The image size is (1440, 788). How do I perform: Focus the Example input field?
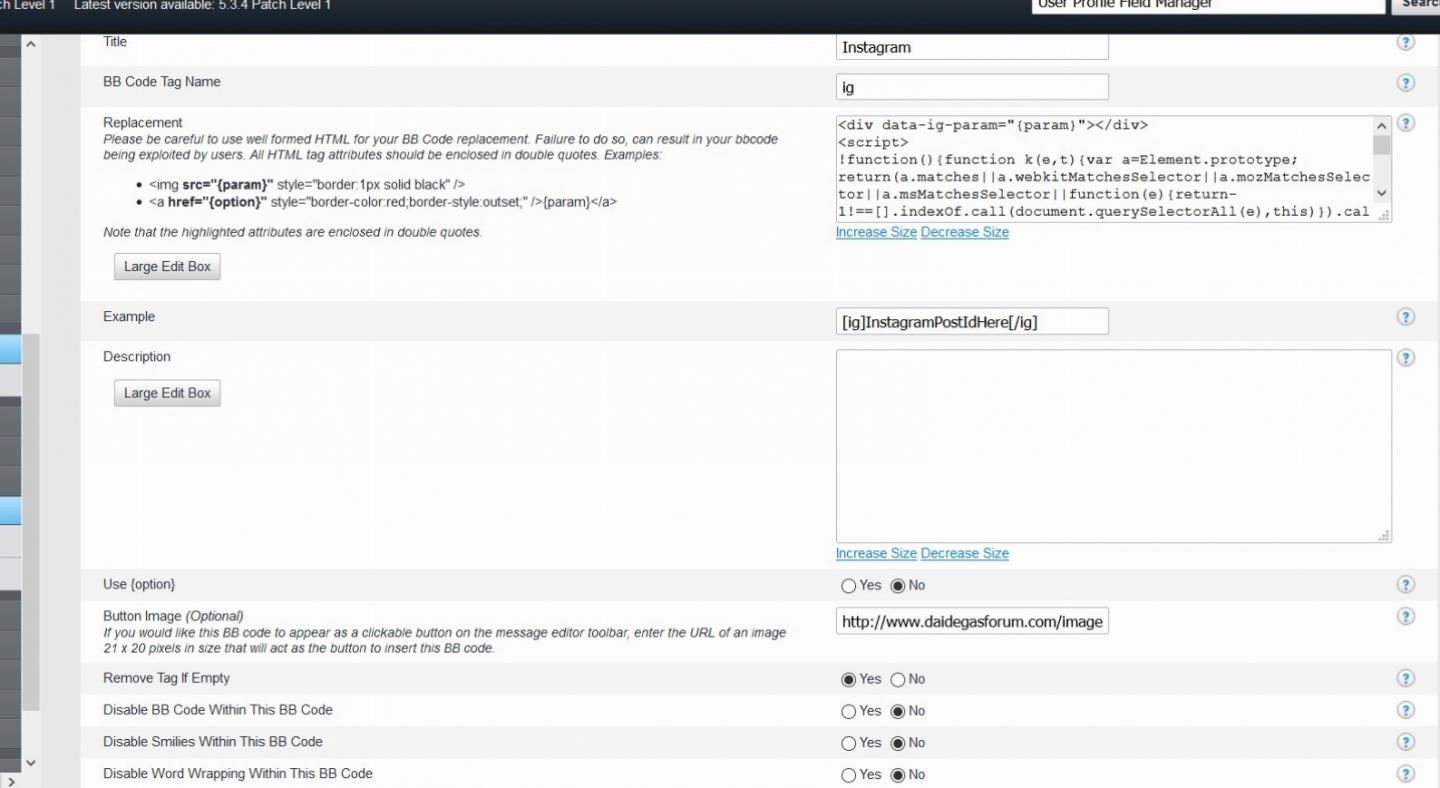pos(972,321)
